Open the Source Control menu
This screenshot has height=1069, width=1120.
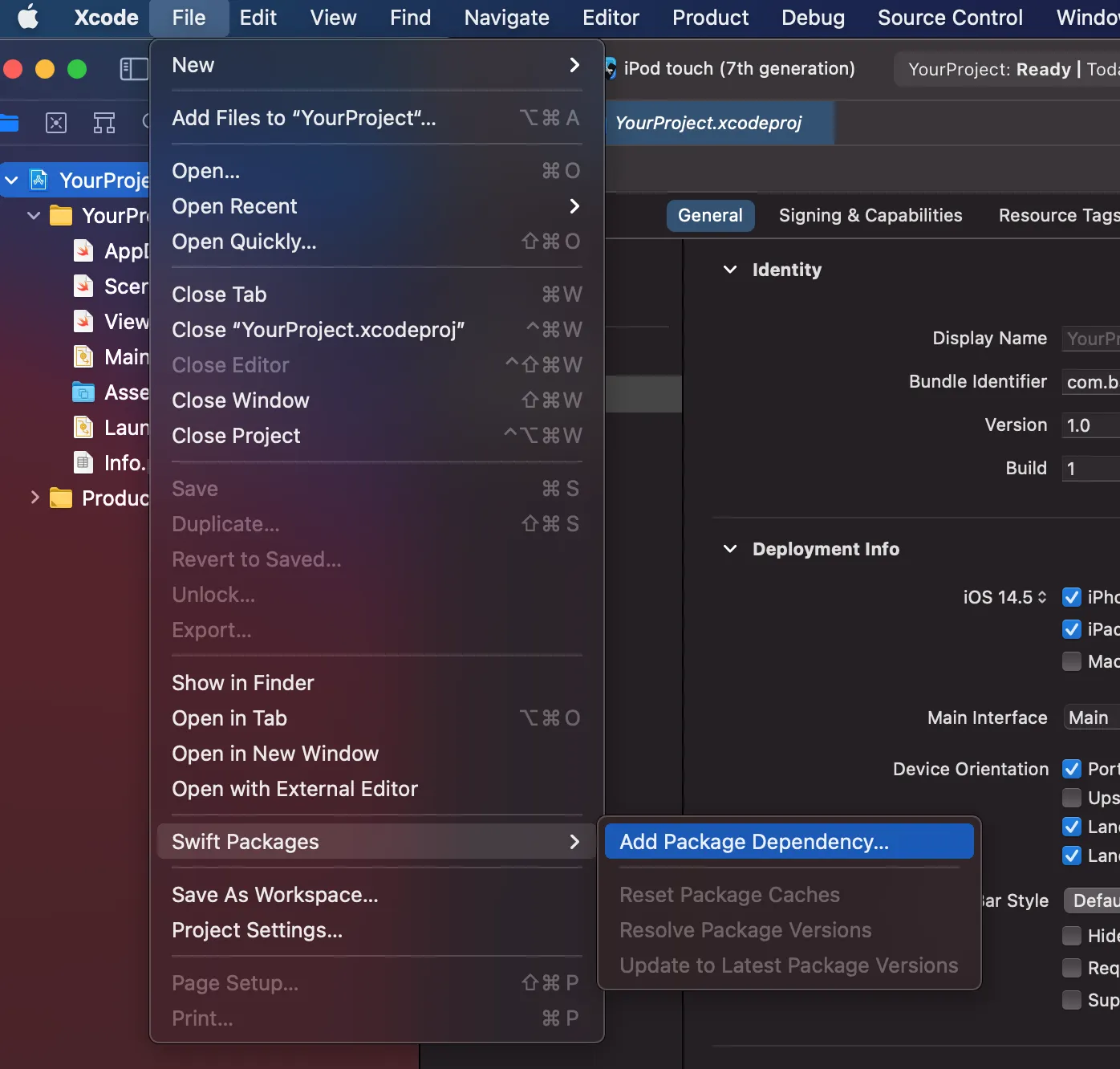[x=950, y=18]
